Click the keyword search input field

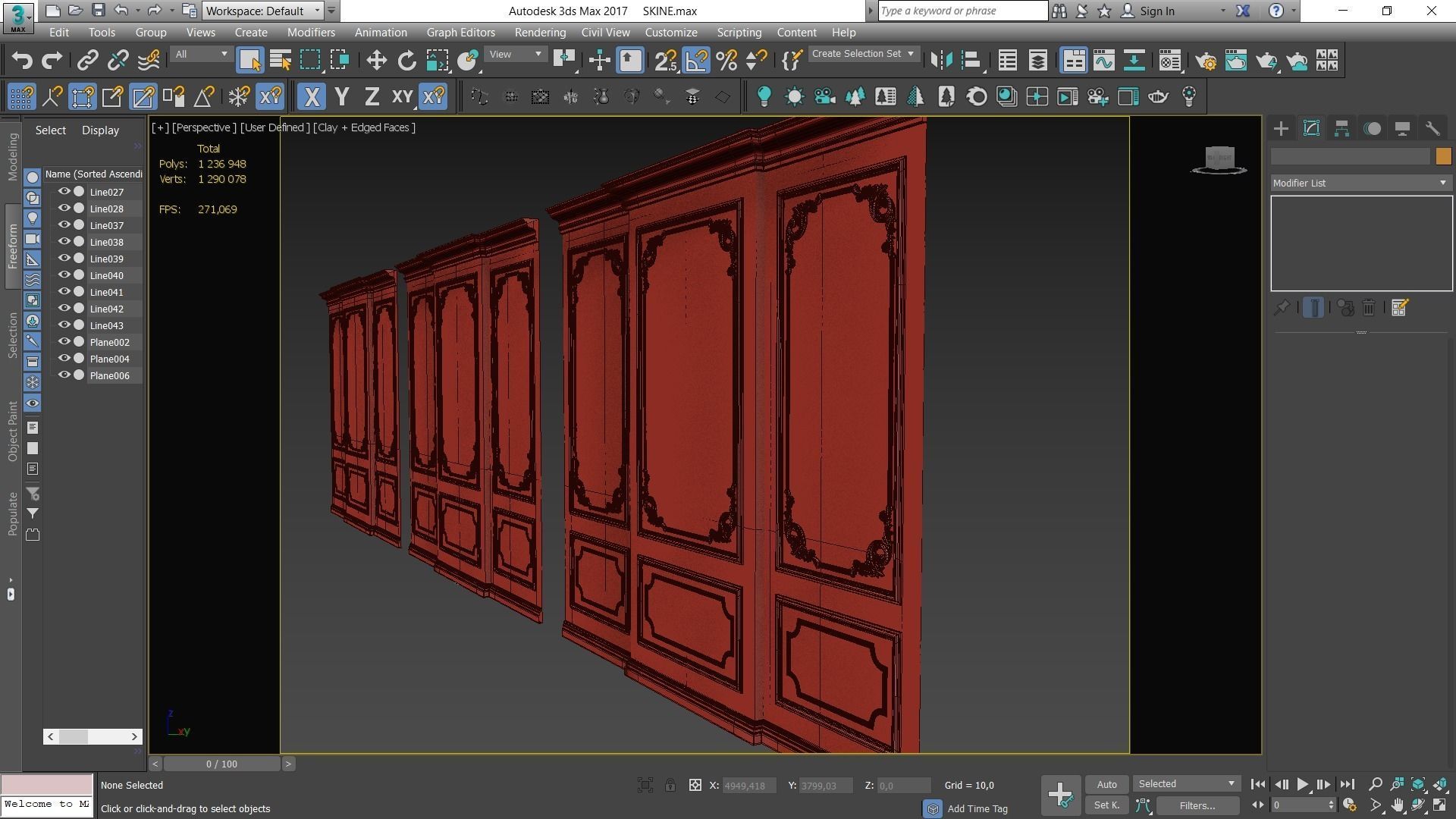point(962,11)
